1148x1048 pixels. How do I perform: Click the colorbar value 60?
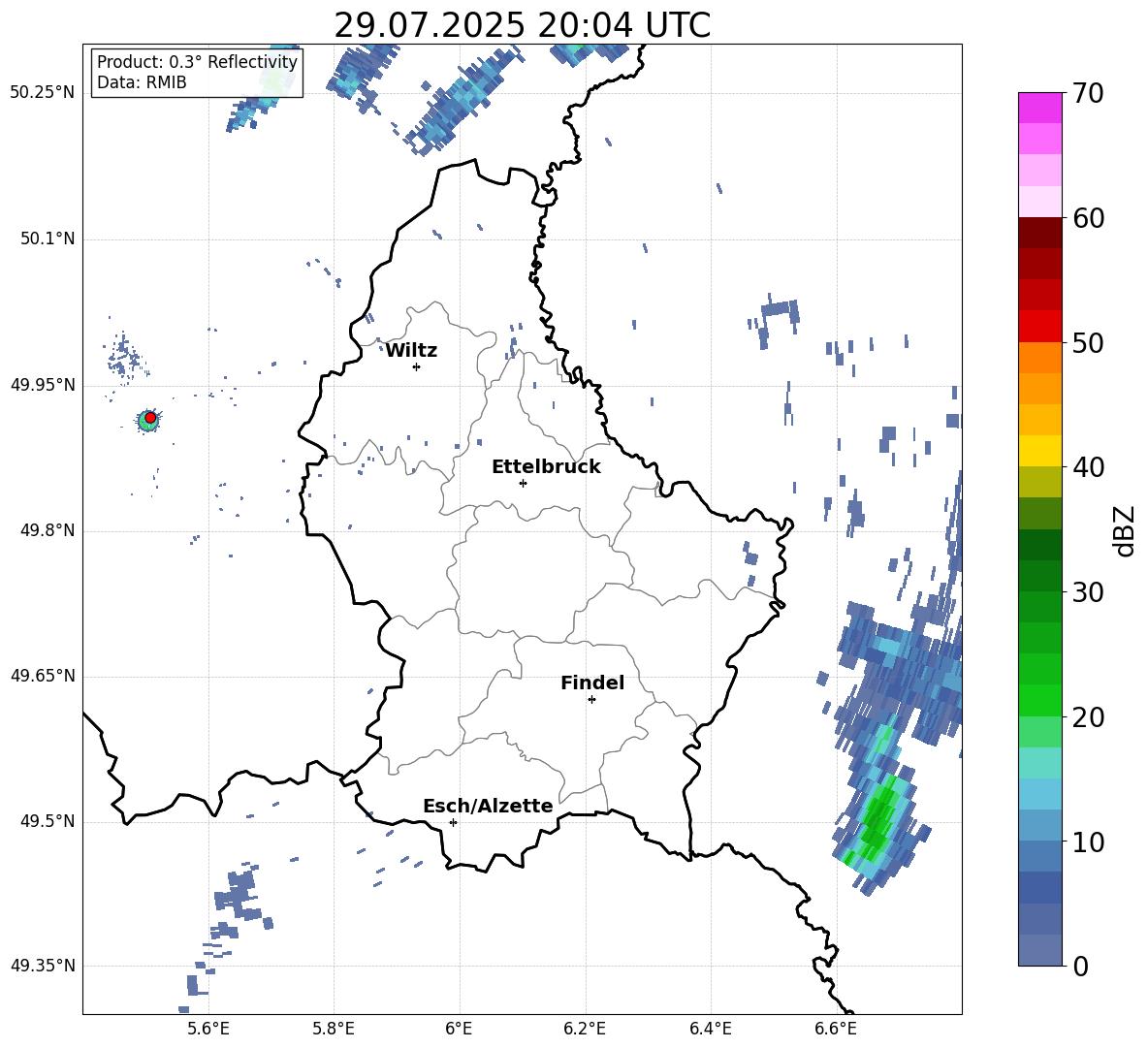click(1088, 218)
